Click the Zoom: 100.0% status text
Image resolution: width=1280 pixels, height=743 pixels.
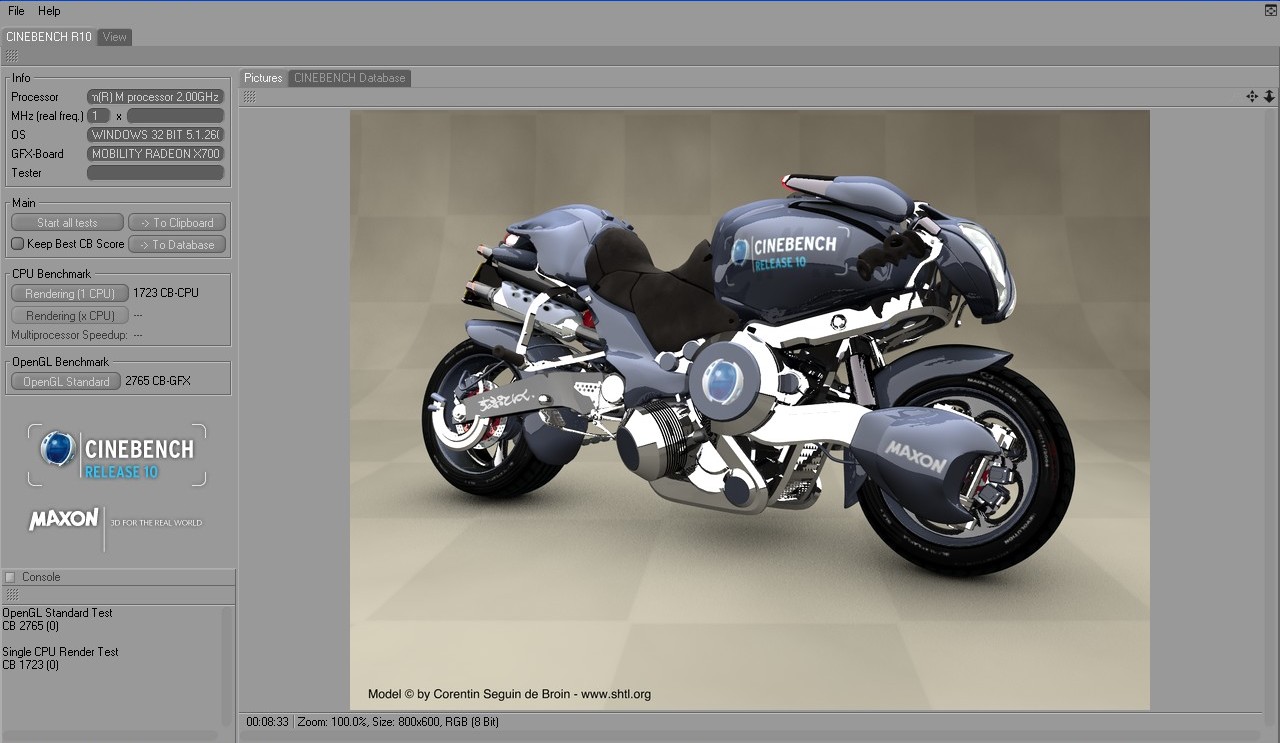335,722
